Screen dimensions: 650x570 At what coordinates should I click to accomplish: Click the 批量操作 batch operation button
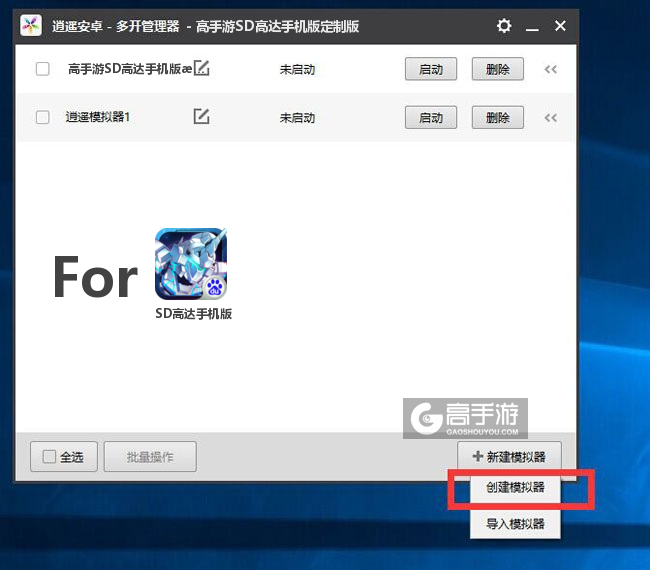(x=150, y=457)
